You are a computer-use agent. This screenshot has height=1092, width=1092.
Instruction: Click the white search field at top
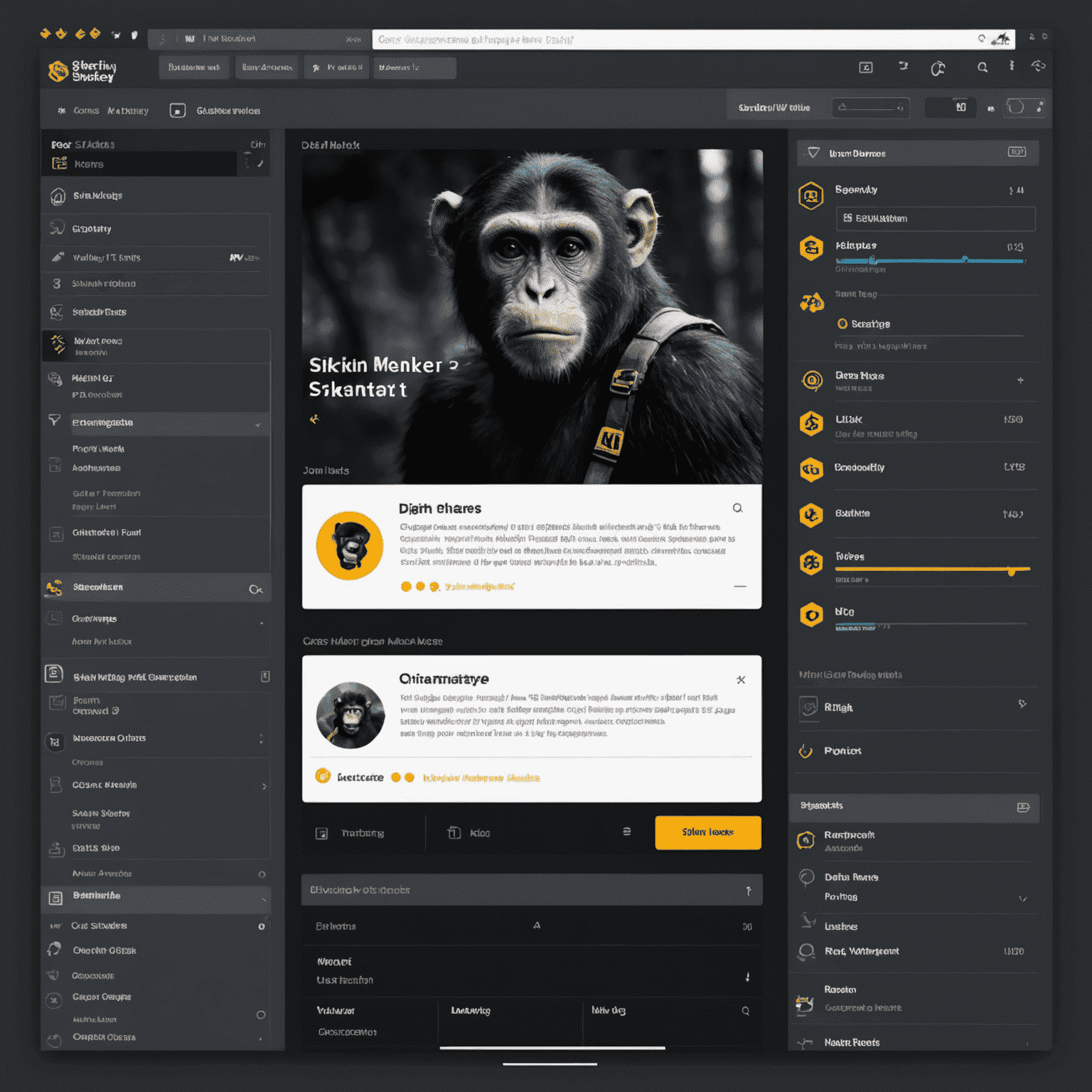[x=693, y=39]
